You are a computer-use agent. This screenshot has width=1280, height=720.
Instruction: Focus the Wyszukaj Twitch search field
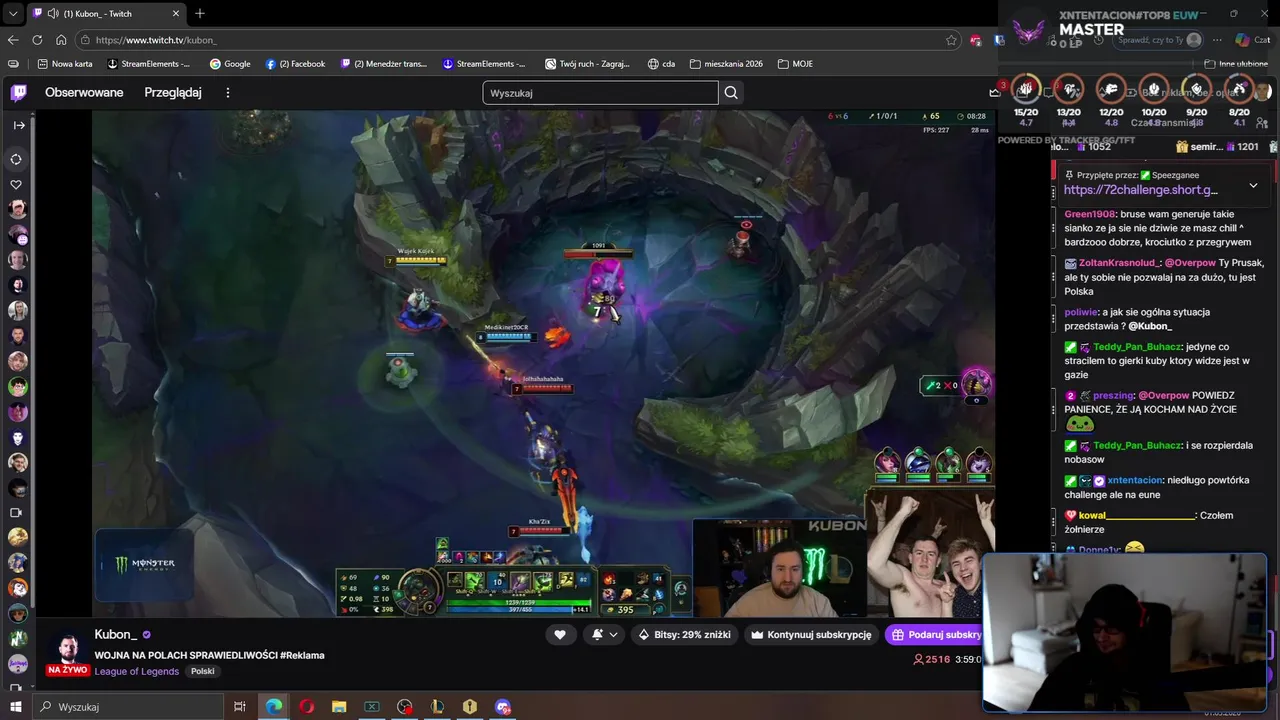click(600, 93)
